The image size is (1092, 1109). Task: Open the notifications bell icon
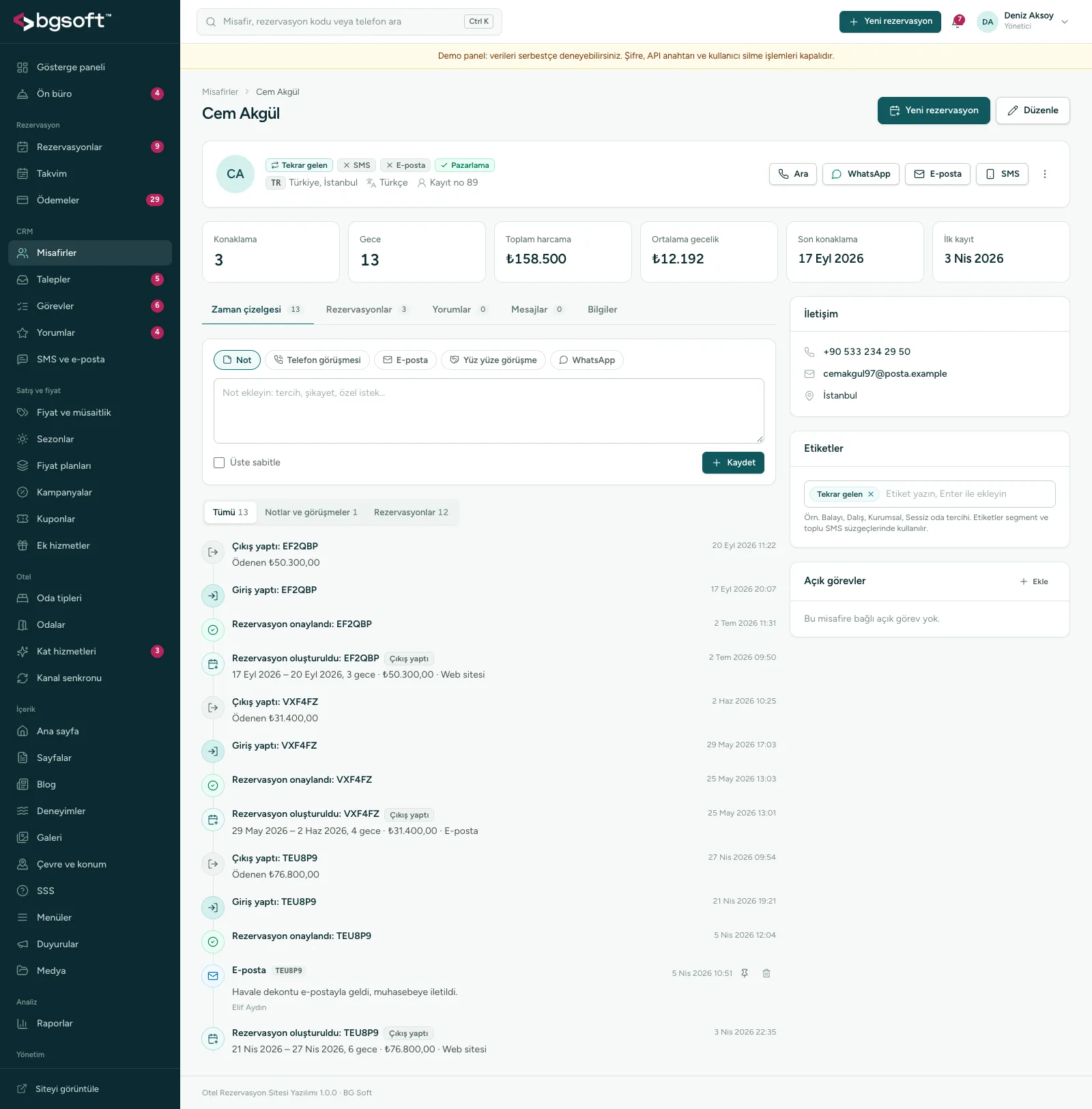(958, 21)
